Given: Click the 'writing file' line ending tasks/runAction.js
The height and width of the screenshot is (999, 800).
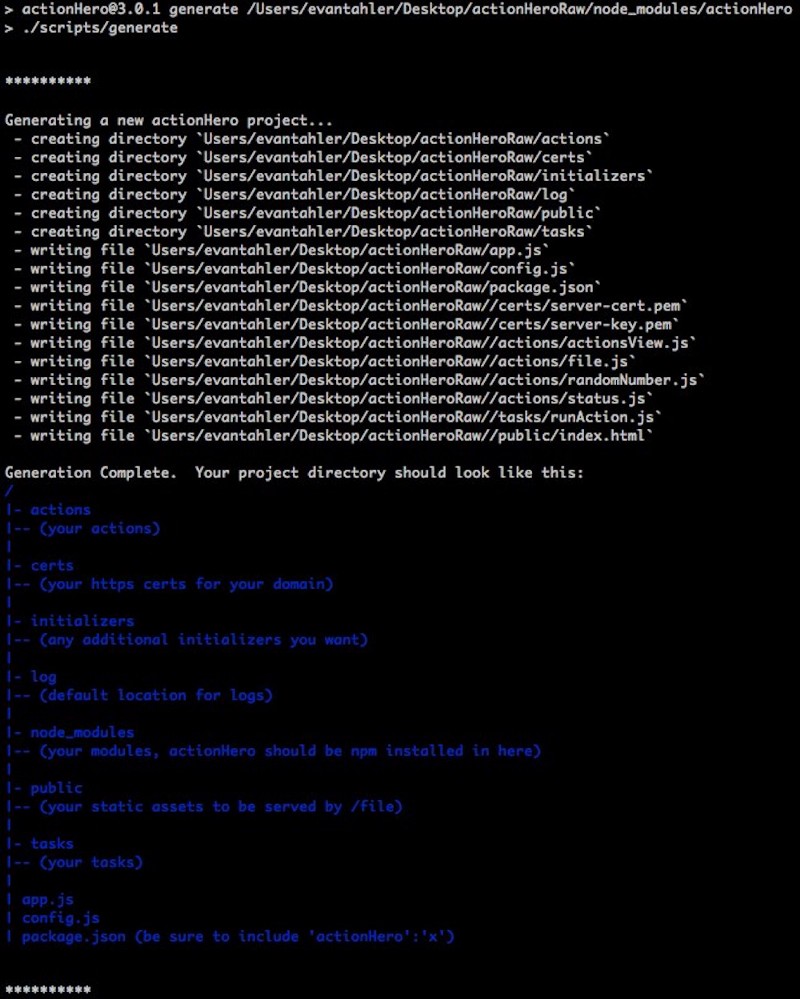Looking at the screenshot, I should tap(338, 417).
